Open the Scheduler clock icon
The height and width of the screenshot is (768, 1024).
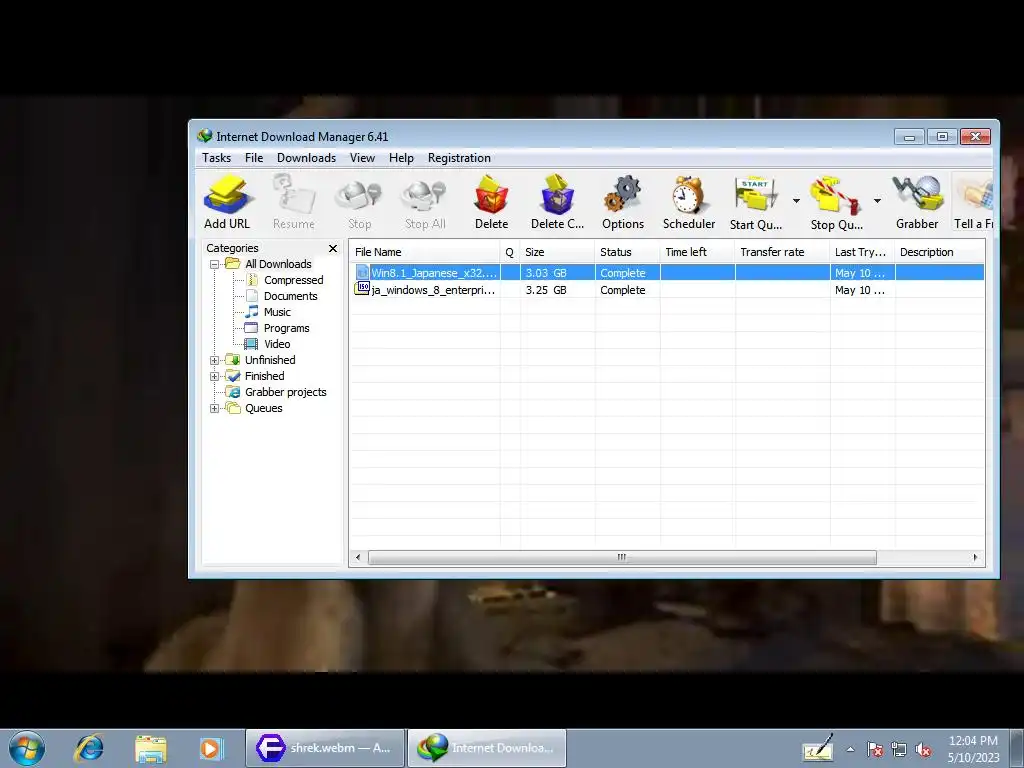[689, 202]
